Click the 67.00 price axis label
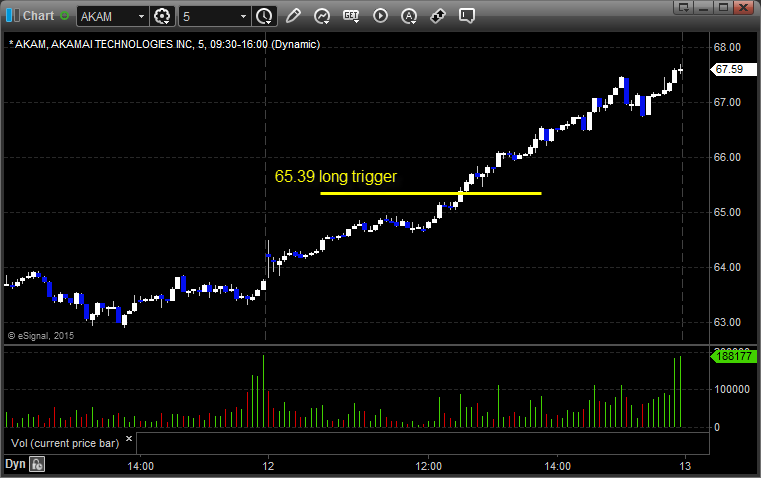This screenshot has height=478, width=761. 727,102
